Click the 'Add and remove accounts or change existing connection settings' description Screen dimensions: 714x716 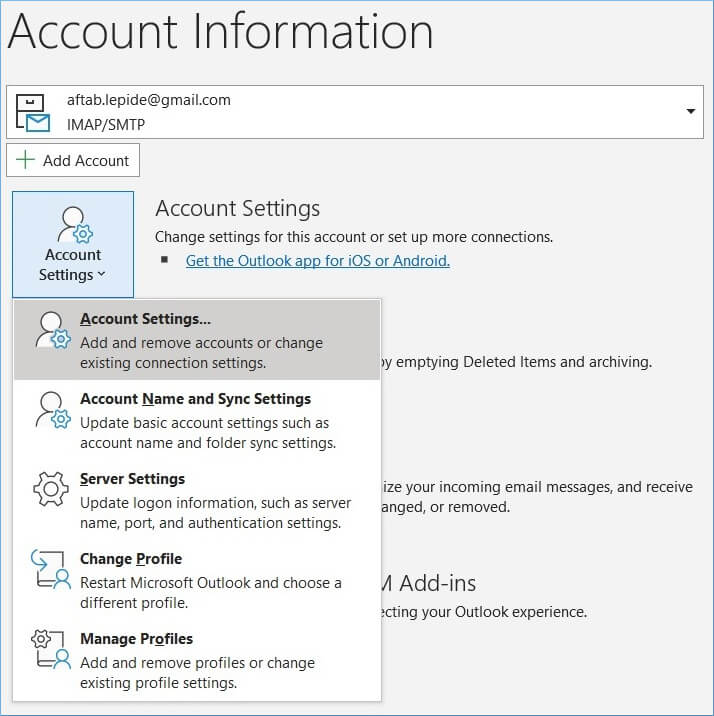201,353
